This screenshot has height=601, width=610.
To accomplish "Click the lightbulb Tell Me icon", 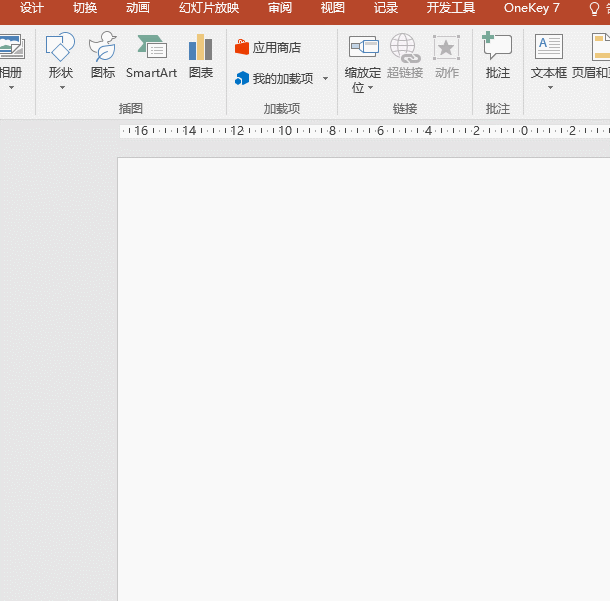I will pos(595,8).
